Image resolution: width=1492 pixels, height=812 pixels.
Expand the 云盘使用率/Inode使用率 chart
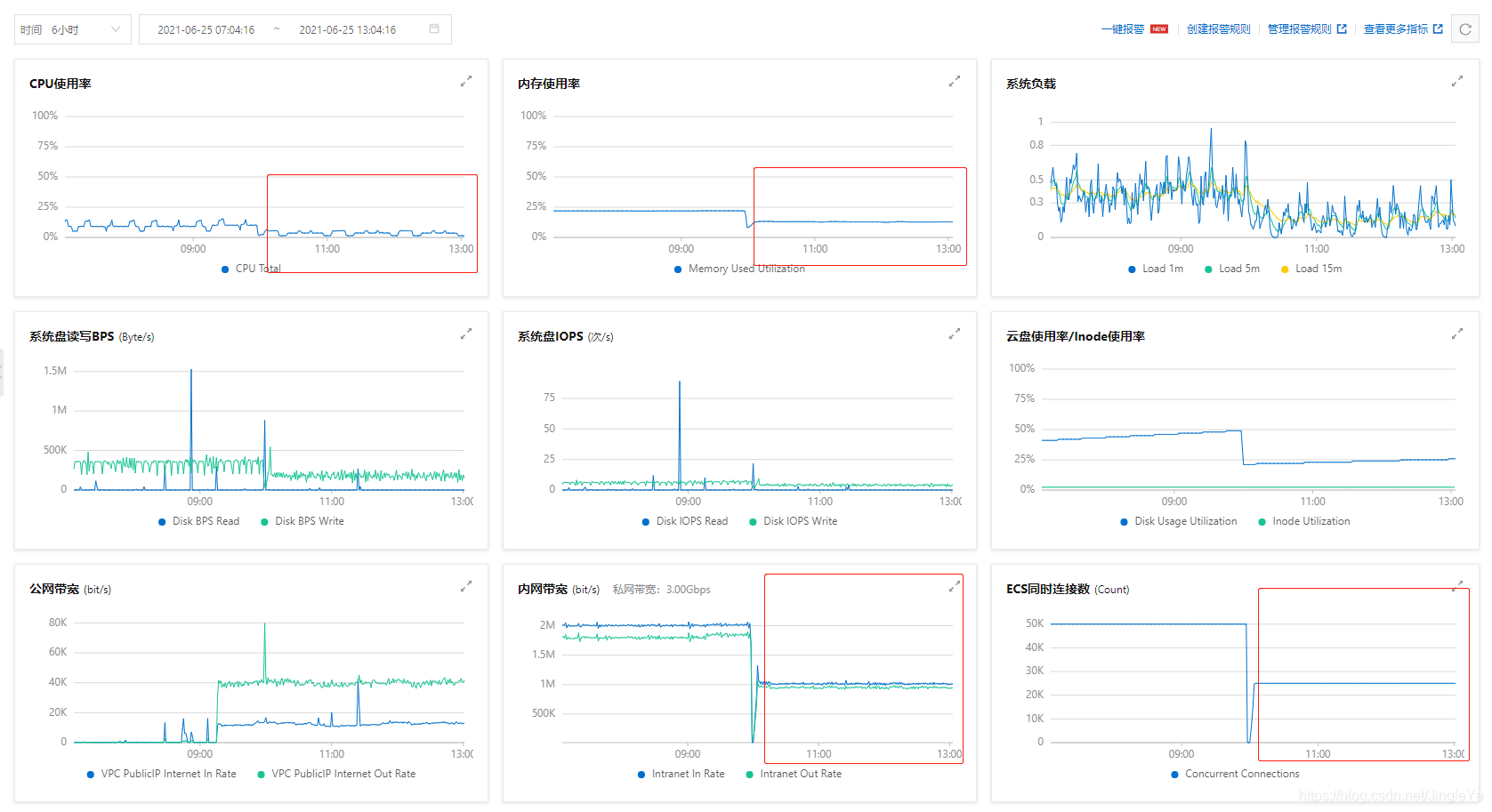1456,334
